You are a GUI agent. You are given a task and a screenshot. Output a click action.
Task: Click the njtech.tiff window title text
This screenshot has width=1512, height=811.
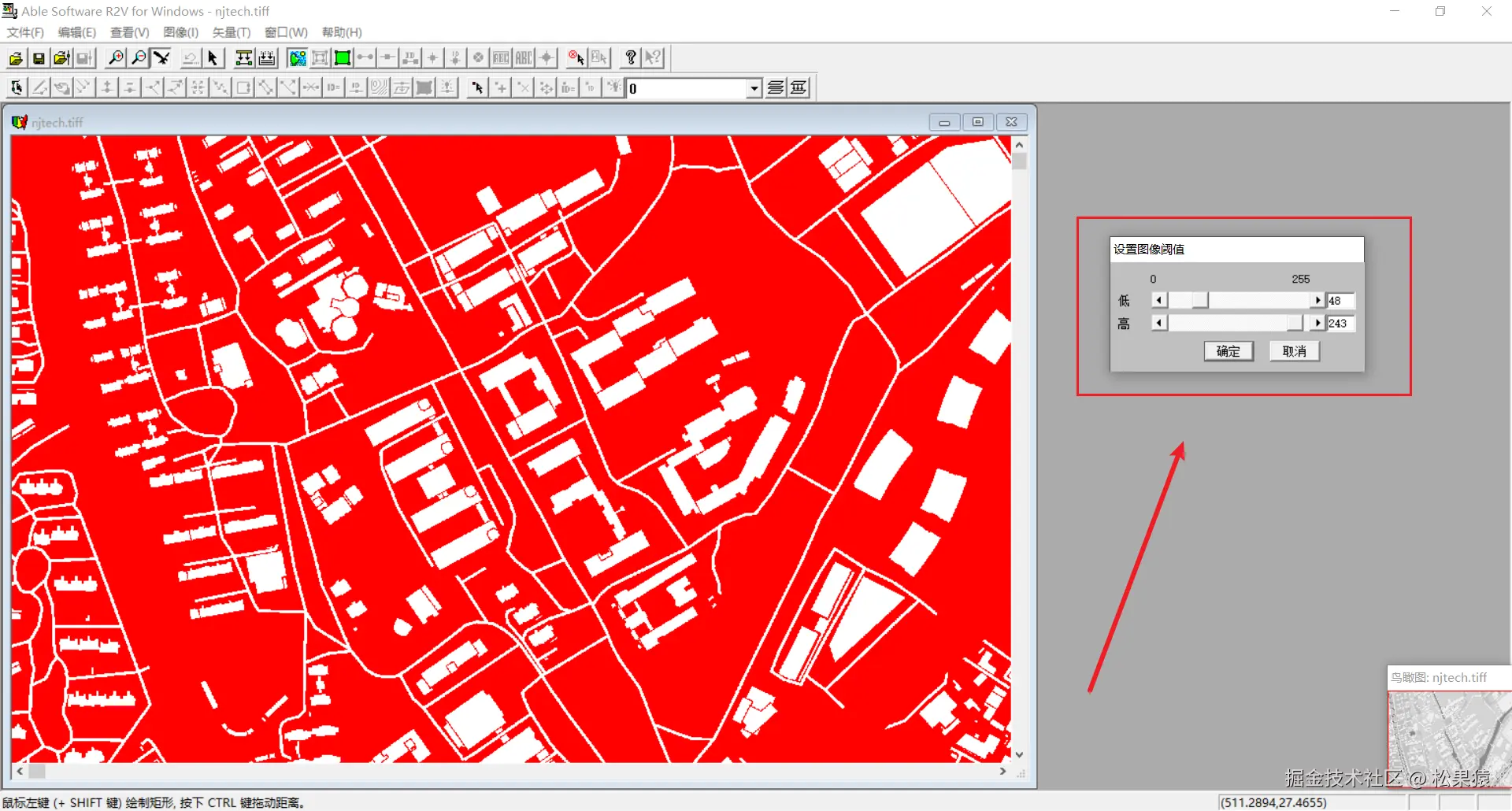57,123
